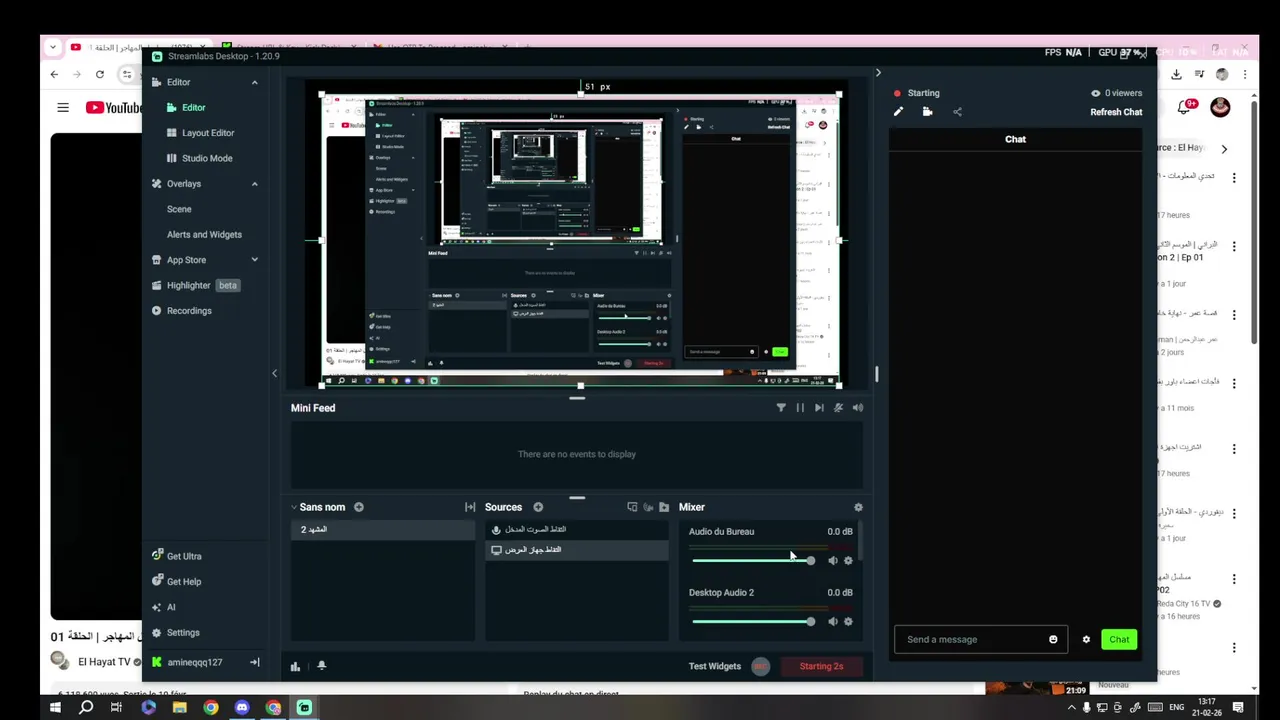Screen dimensions: 1280x720
Task: Mute Desktop Audio 2 speaker icon
Action: (832, 622)
